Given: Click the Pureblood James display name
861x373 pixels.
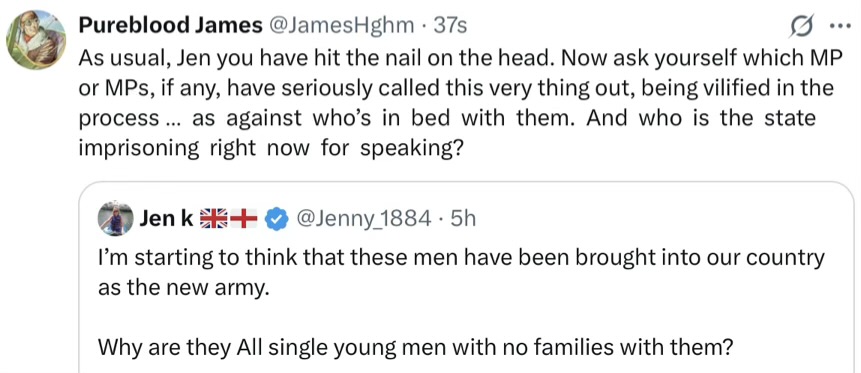Looking at the screenshot, I should click(x=170, y=26).
